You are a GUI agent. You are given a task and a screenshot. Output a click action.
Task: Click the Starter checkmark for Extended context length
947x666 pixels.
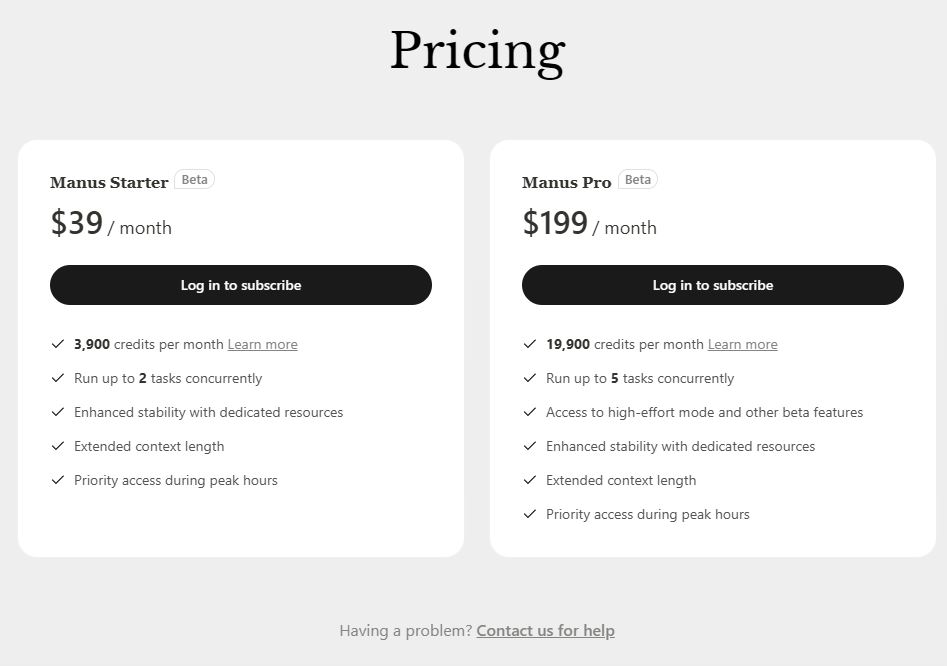[x=58, y=446]
